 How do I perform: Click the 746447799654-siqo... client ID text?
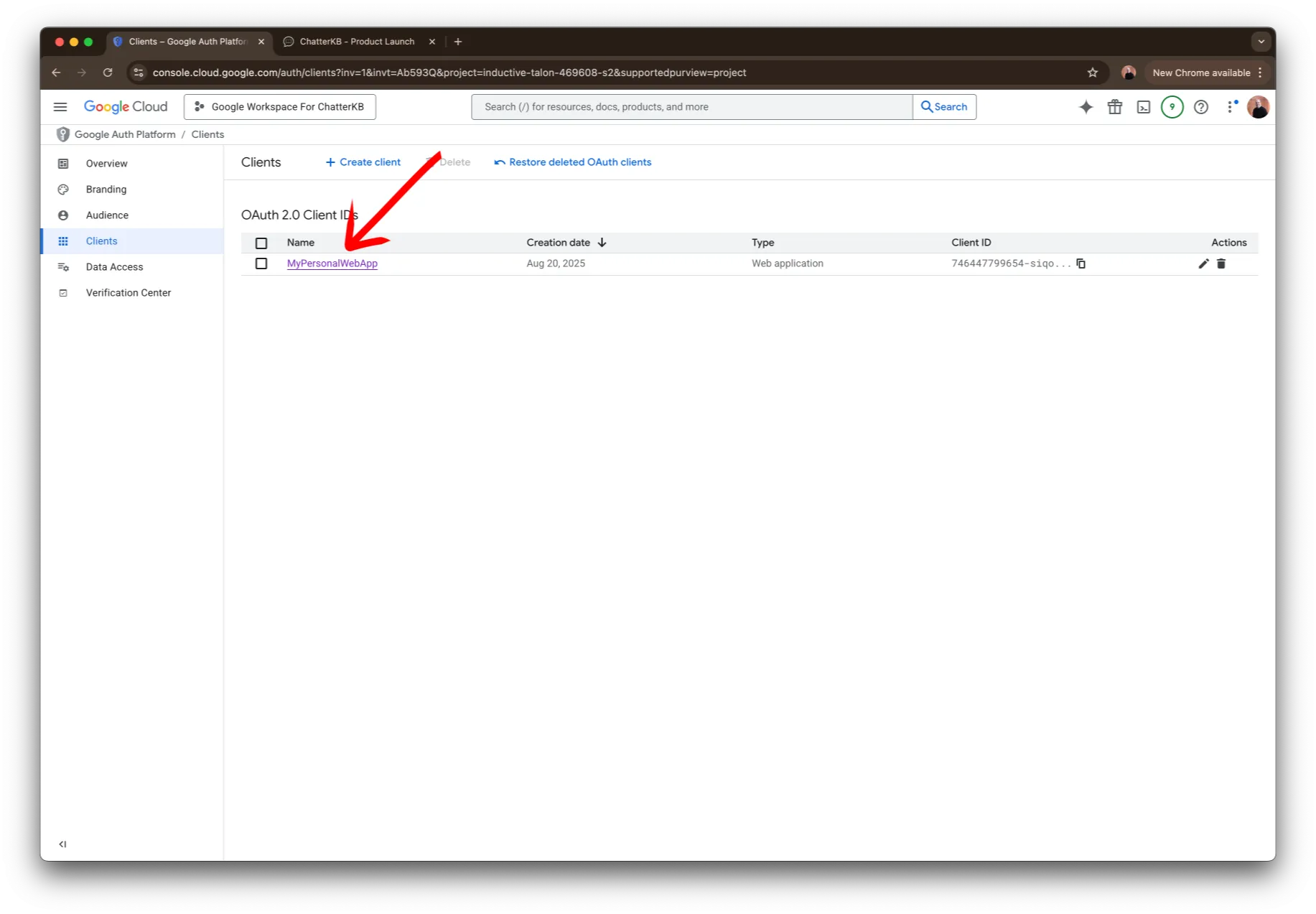point(1011,264)
